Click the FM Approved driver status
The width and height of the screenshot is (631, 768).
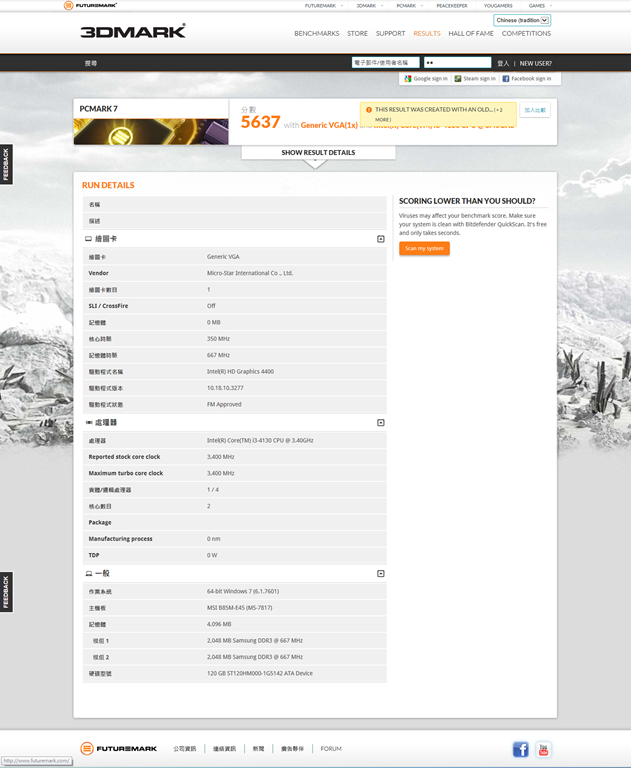tap(224, 405)
